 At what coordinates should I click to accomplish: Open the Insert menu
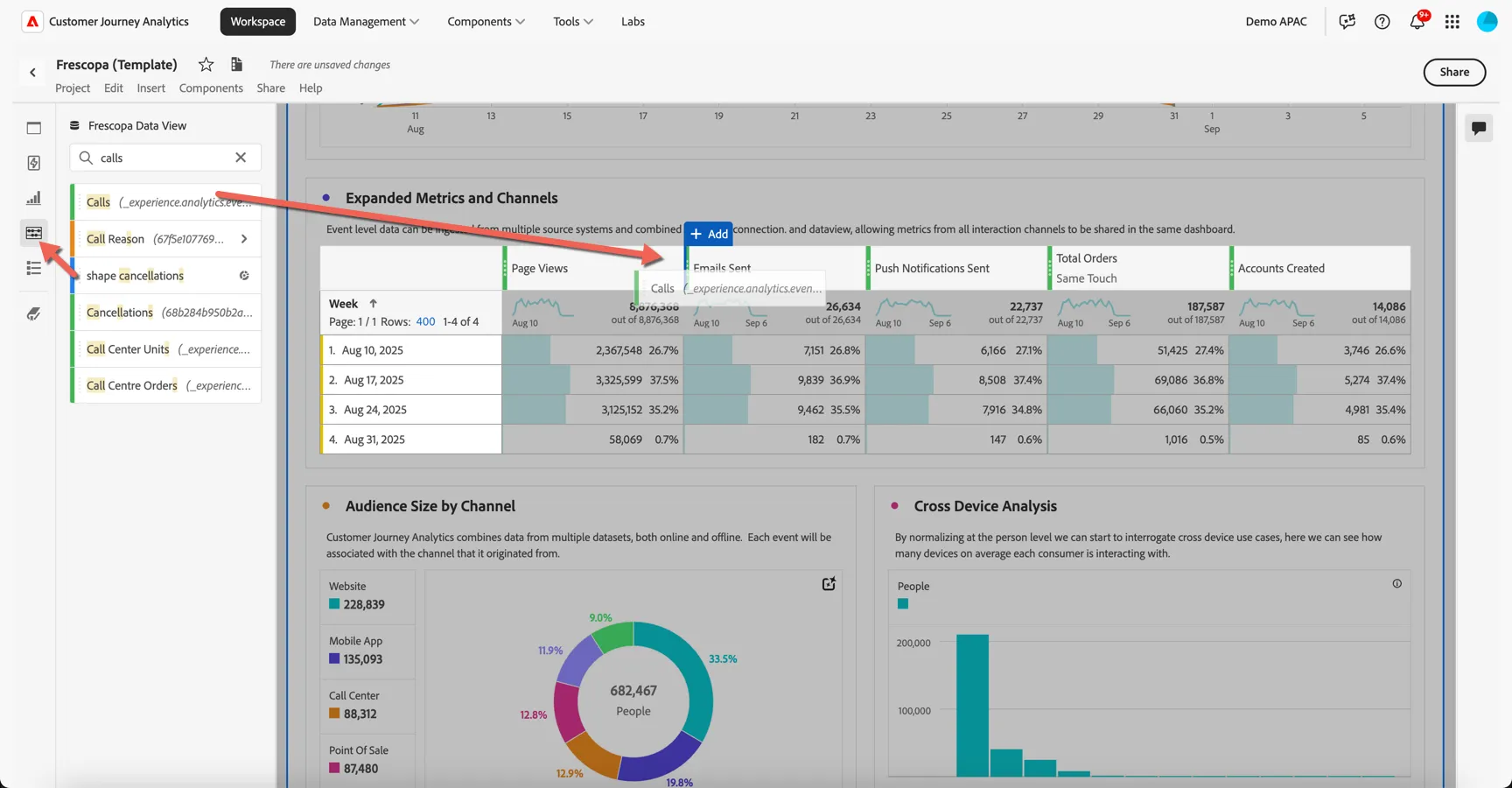coord(150,88)
